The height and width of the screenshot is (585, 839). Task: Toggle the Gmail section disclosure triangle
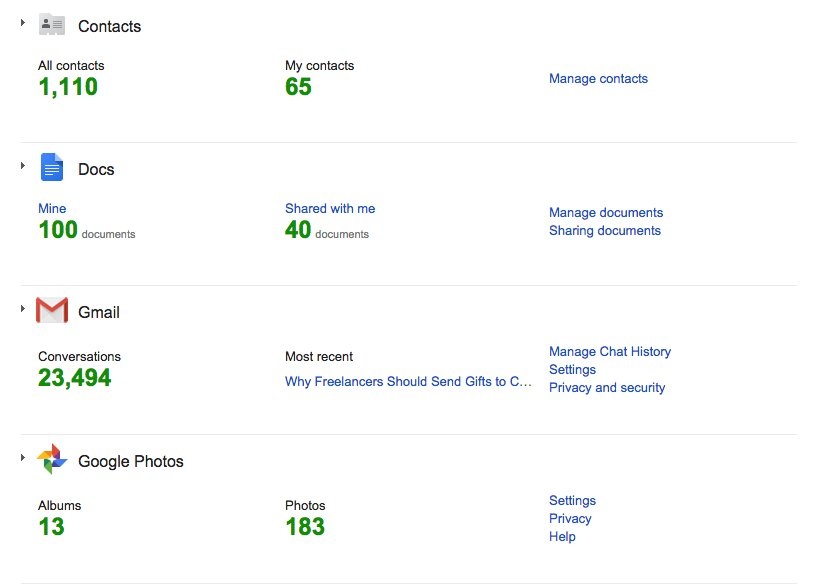(22, 308)
